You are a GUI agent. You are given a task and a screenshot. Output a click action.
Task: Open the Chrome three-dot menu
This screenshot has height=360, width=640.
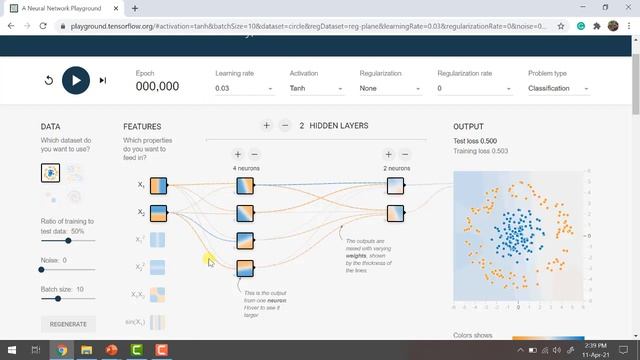pos(629,26)
